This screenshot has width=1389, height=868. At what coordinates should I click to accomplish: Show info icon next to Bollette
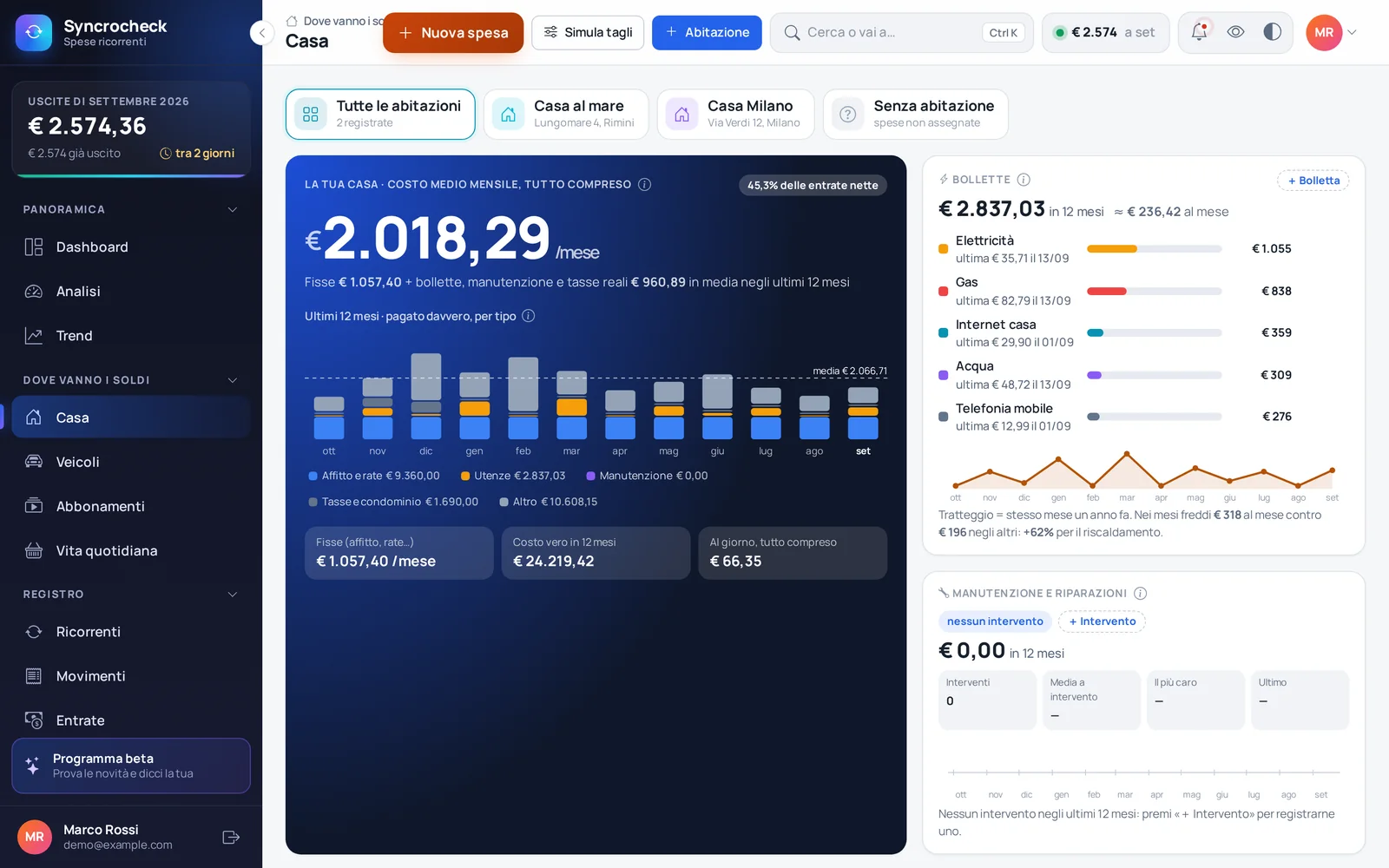pyautogui.click(x=1024, y=180)
